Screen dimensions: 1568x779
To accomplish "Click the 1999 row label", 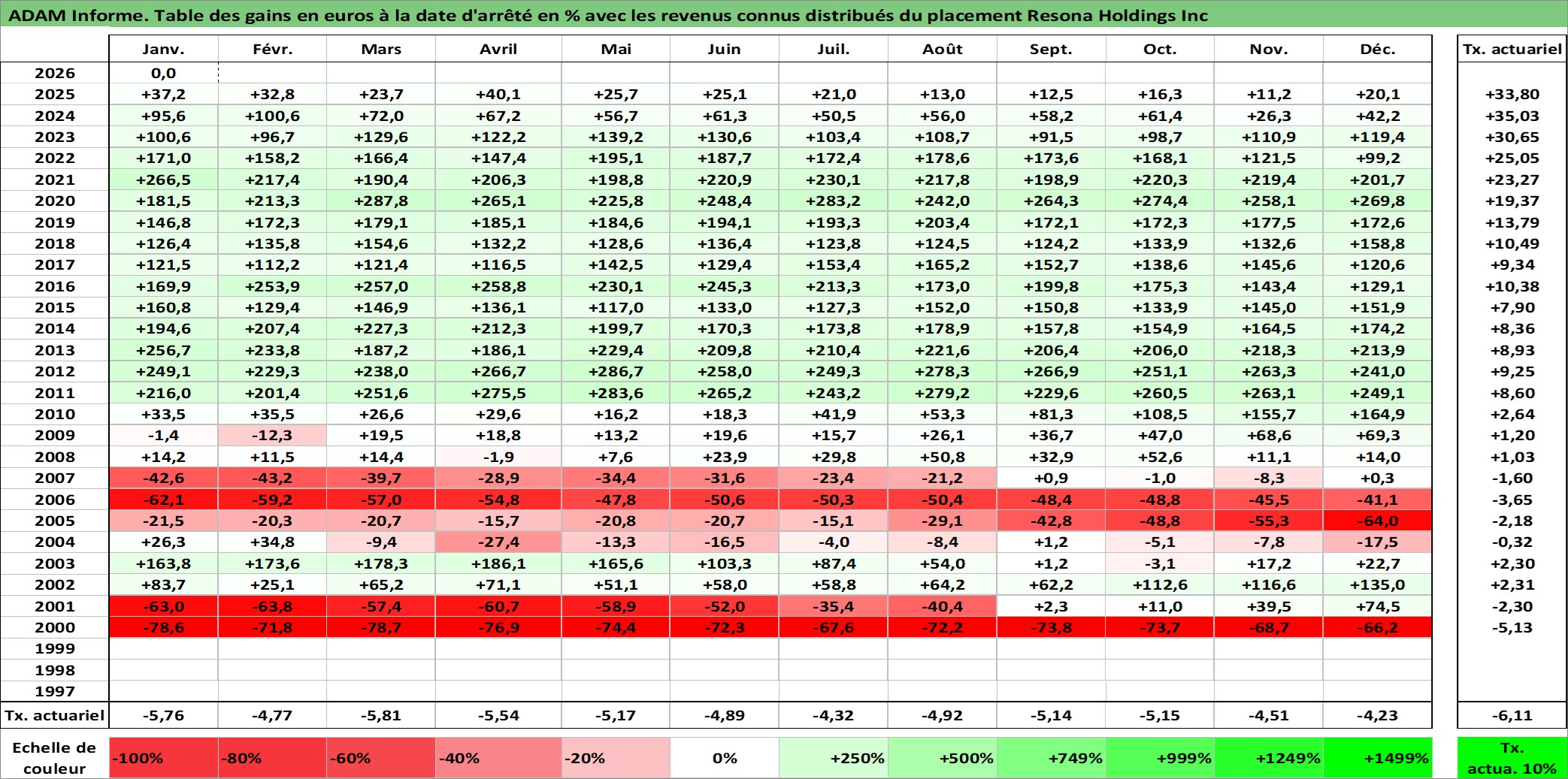I will (55, 648).
